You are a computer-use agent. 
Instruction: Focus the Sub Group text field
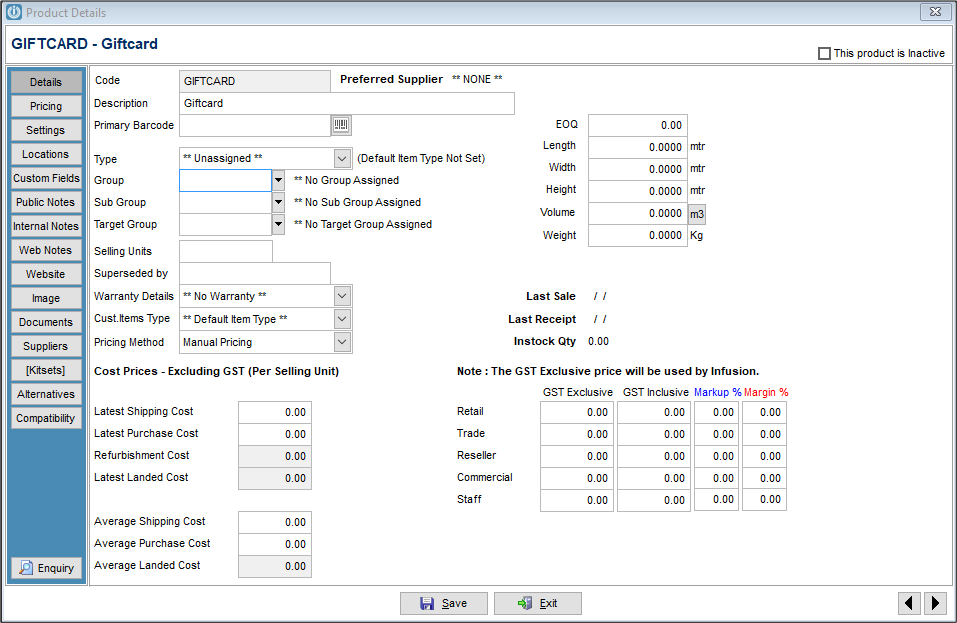click(225, 203)
